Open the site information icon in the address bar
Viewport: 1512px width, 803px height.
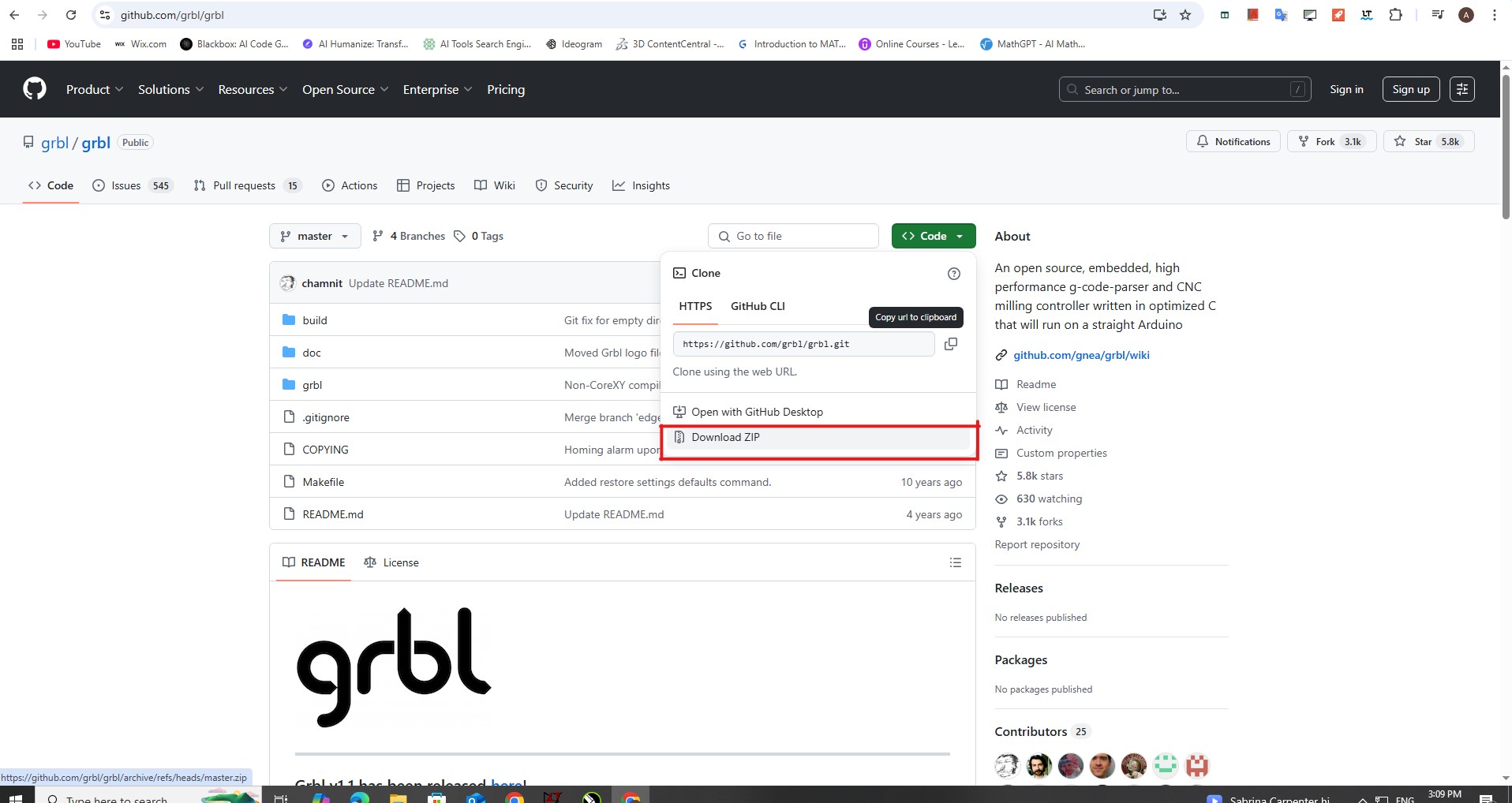click(x=105, y=15)
